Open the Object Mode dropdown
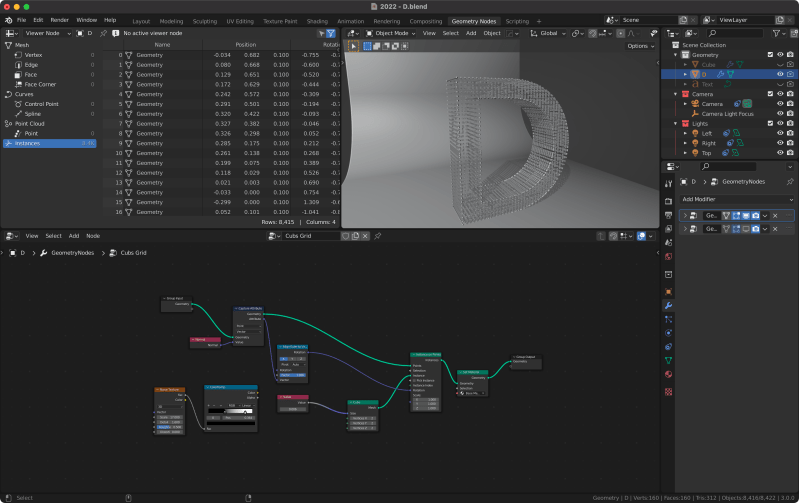799x503 pixels. [x=390, y=33]
